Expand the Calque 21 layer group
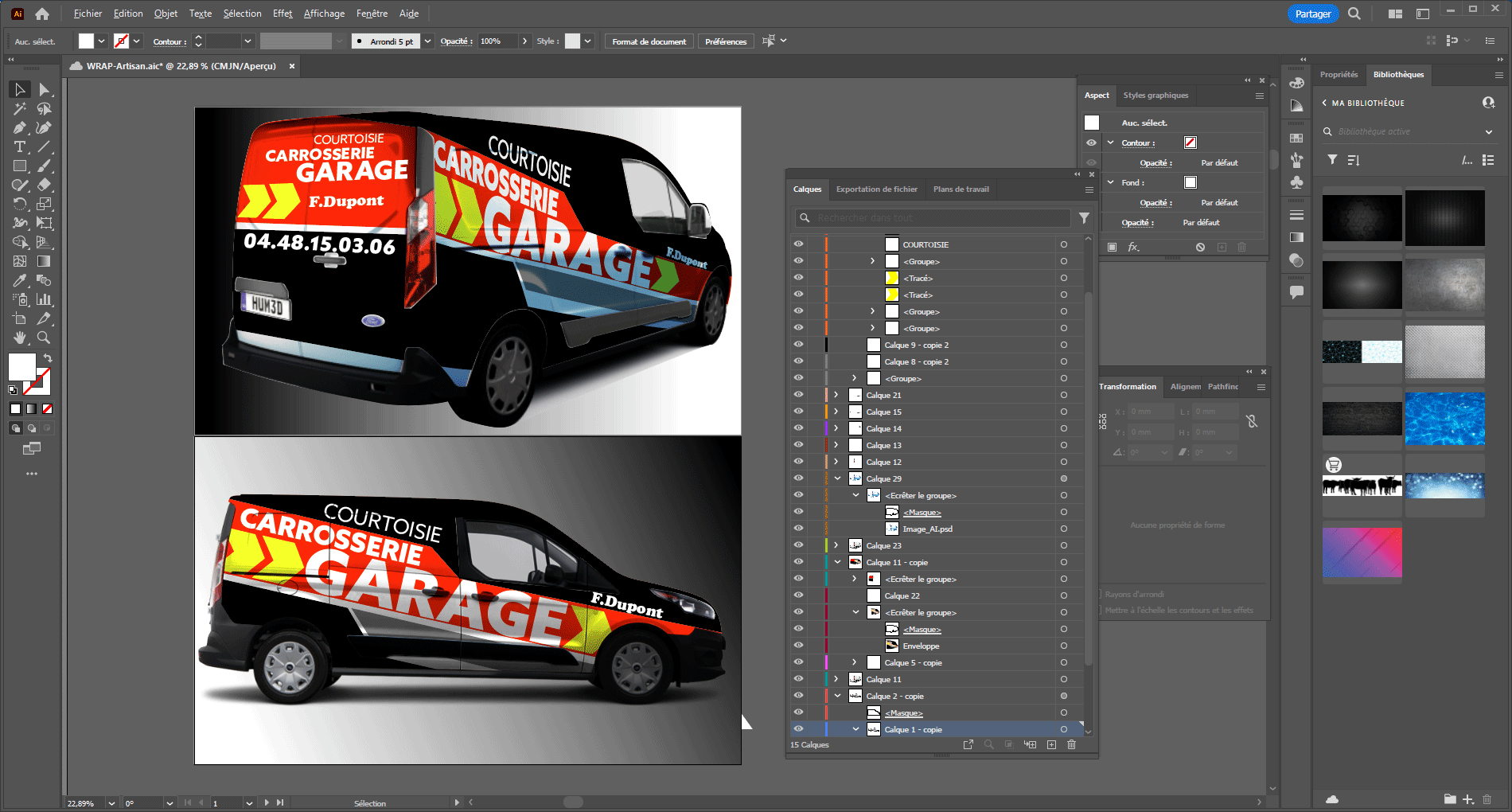The height and width of the screenshot is (812, 1512). pyautogui.click(x=836, y=394)
